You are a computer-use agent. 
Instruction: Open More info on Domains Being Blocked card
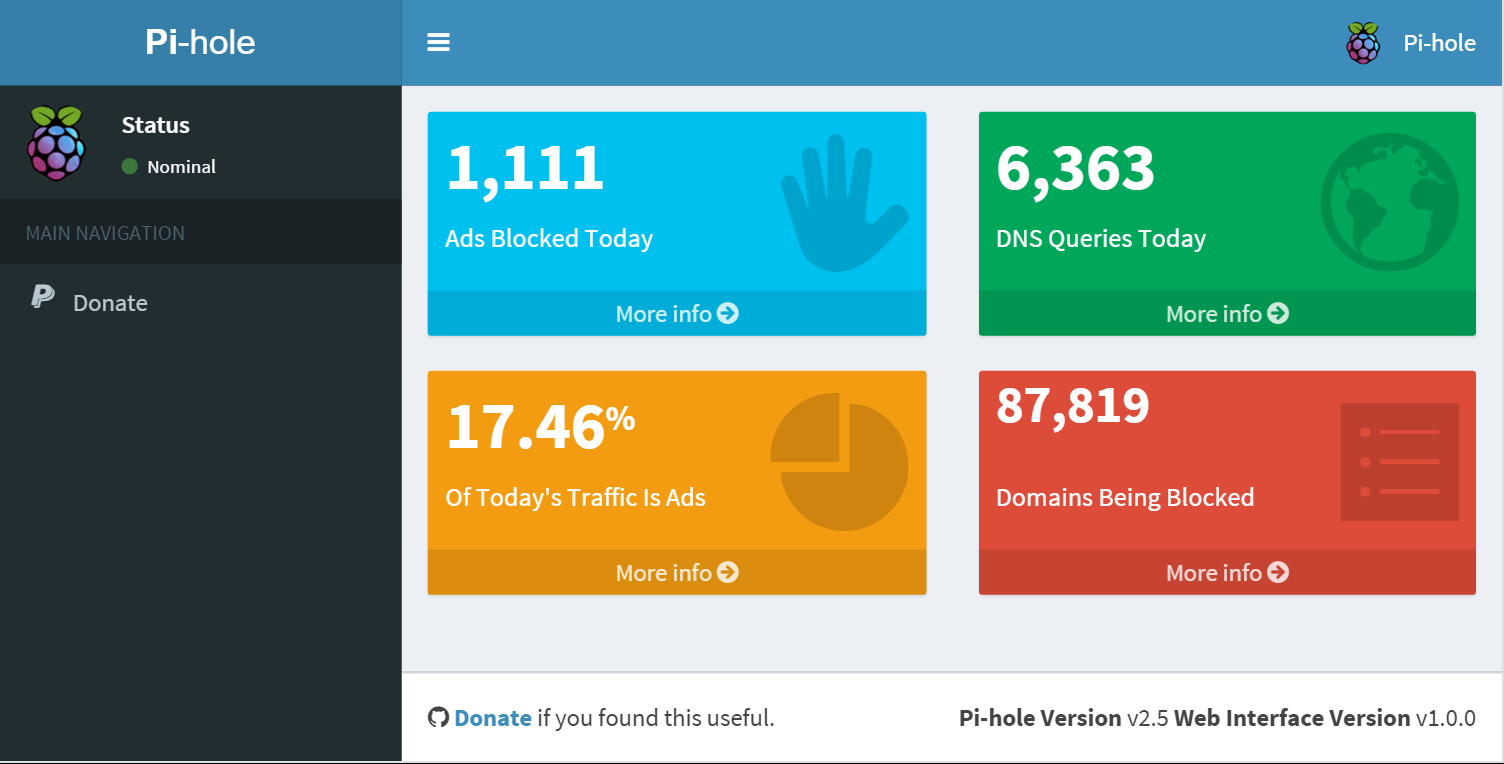pyautogui.click(x=1227, y=572)
